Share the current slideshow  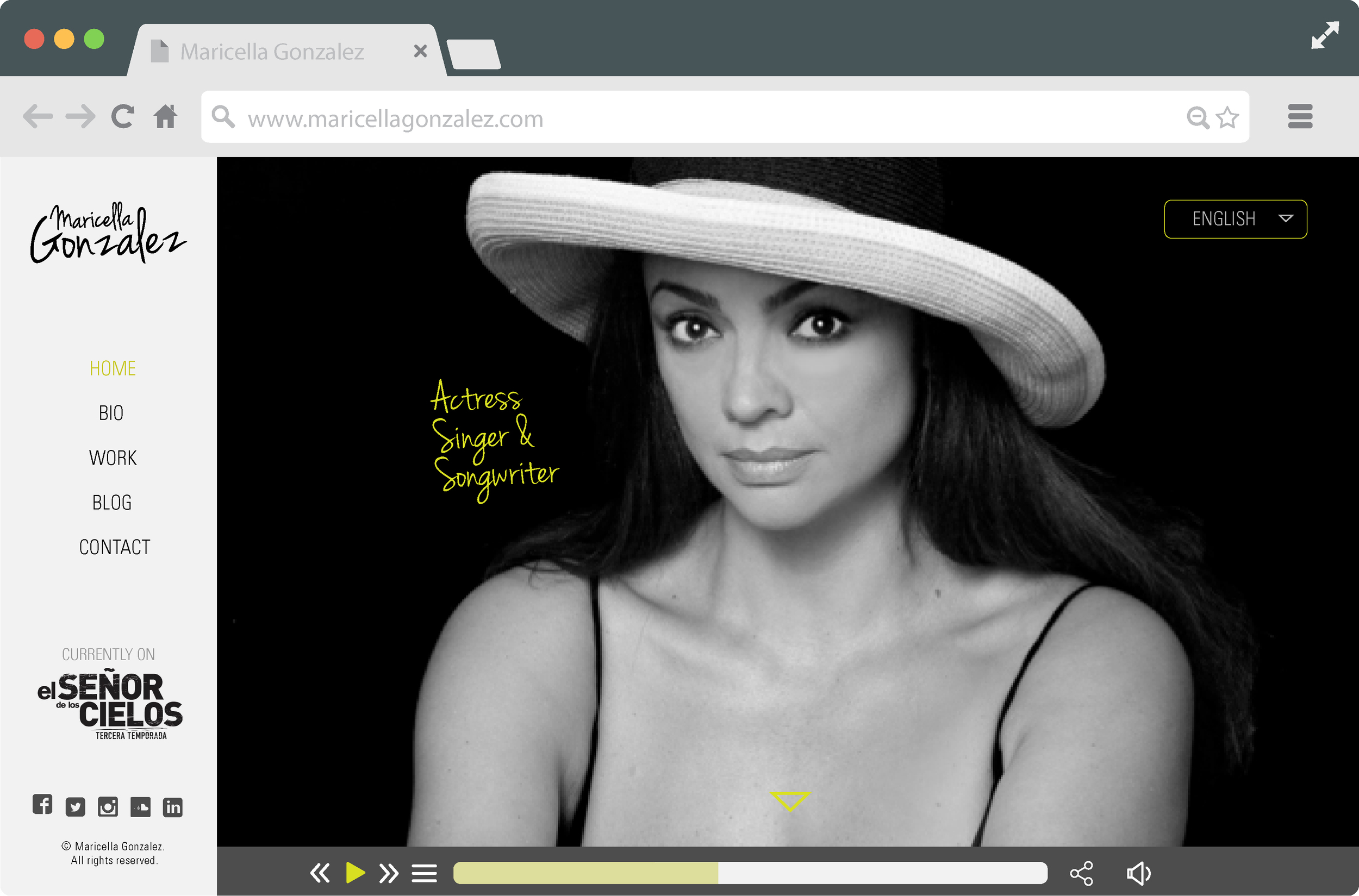click(1082, 873)
